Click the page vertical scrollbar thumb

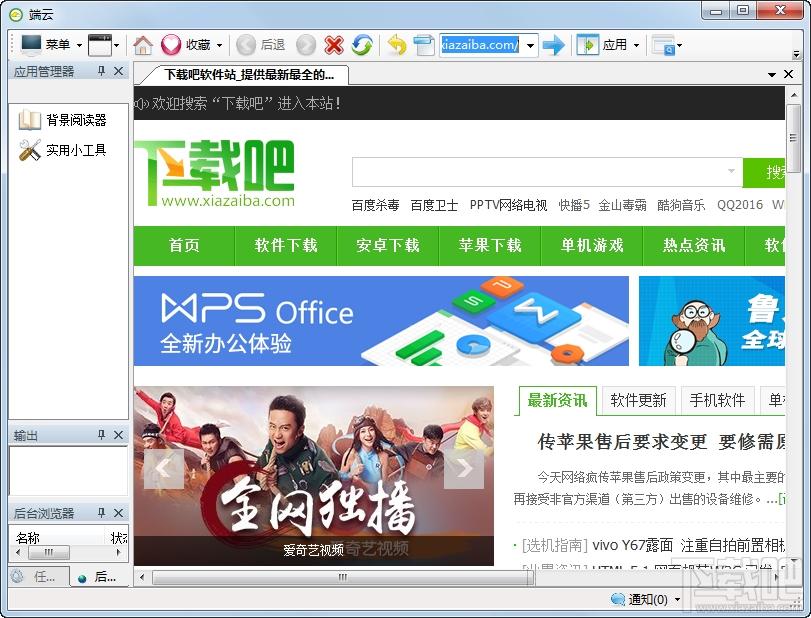pyautogui.click(x=793, y=138)
